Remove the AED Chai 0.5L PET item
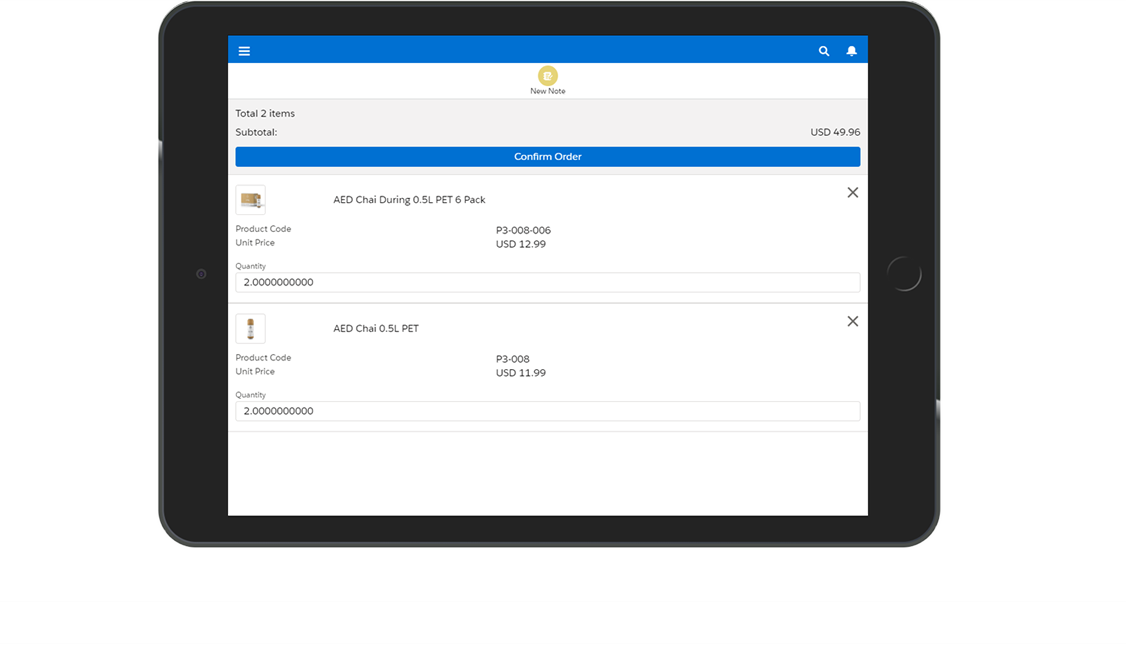The height and width of the screenshot is (650, 1126). coord(852,322)
